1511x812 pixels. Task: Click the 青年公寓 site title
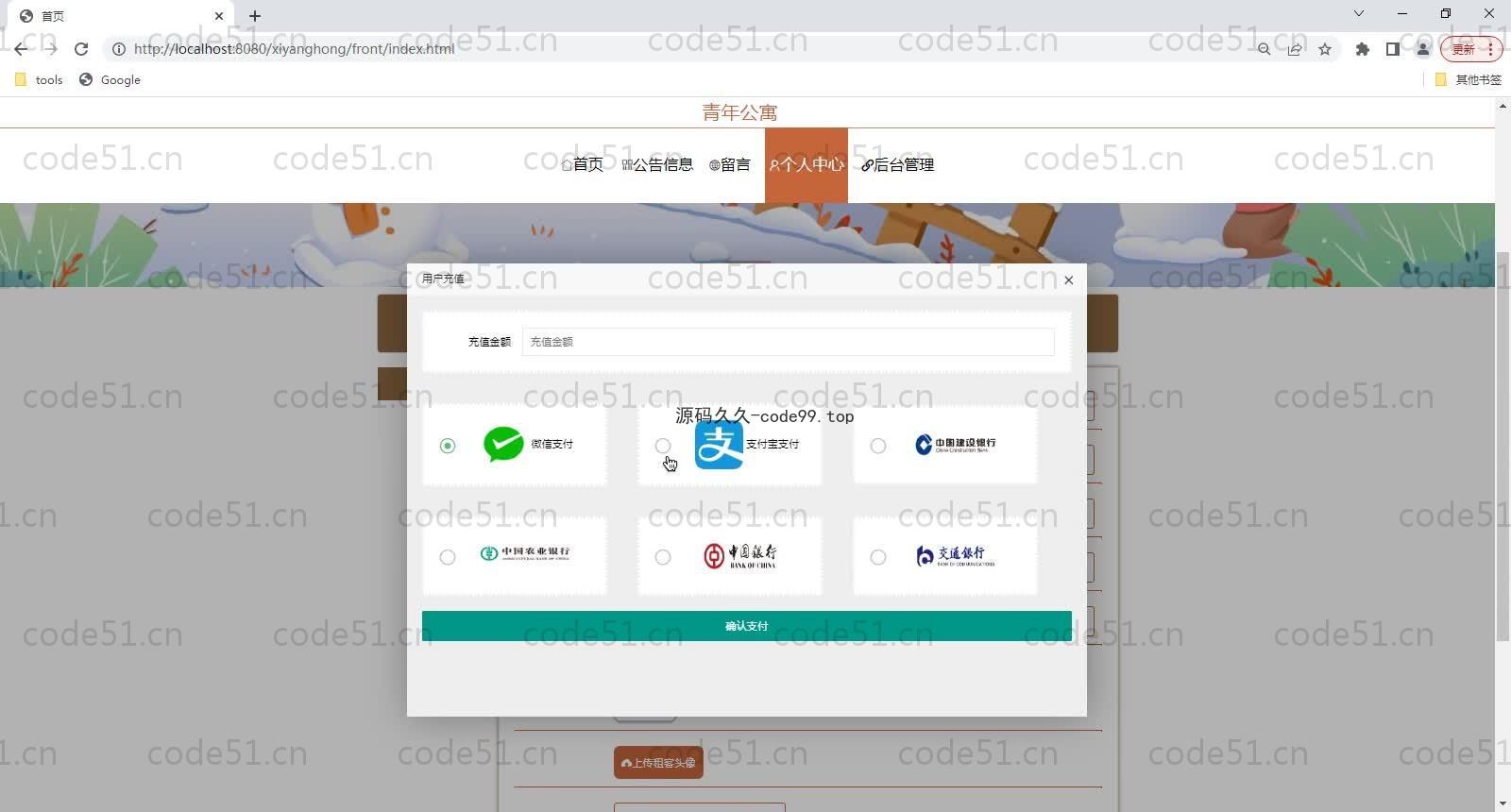click(x=739, y=112)
